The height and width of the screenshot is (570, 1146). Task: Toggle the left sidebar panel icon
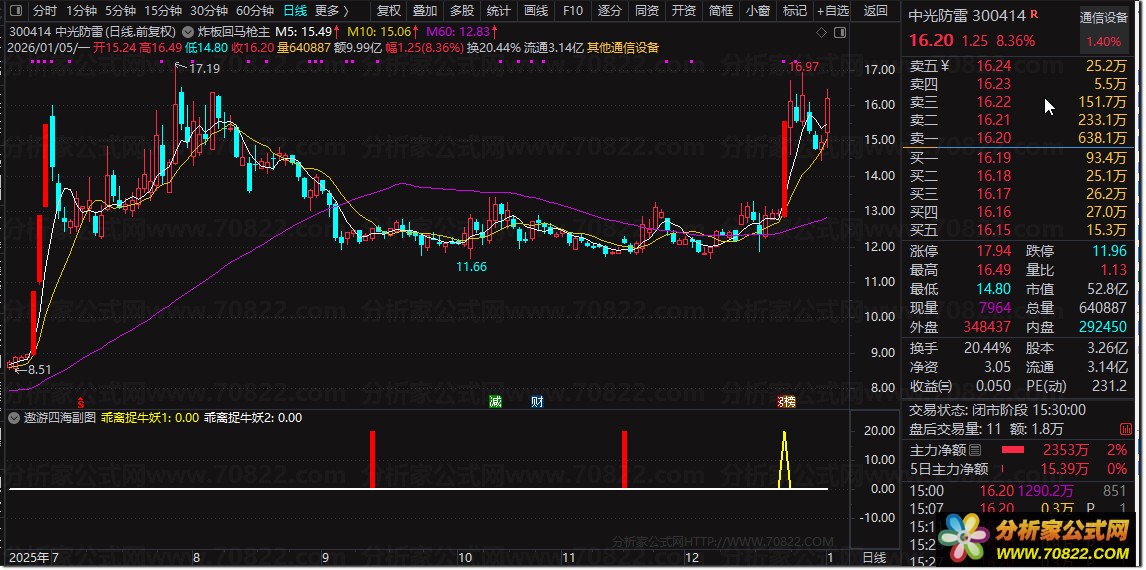coord(17,10)
